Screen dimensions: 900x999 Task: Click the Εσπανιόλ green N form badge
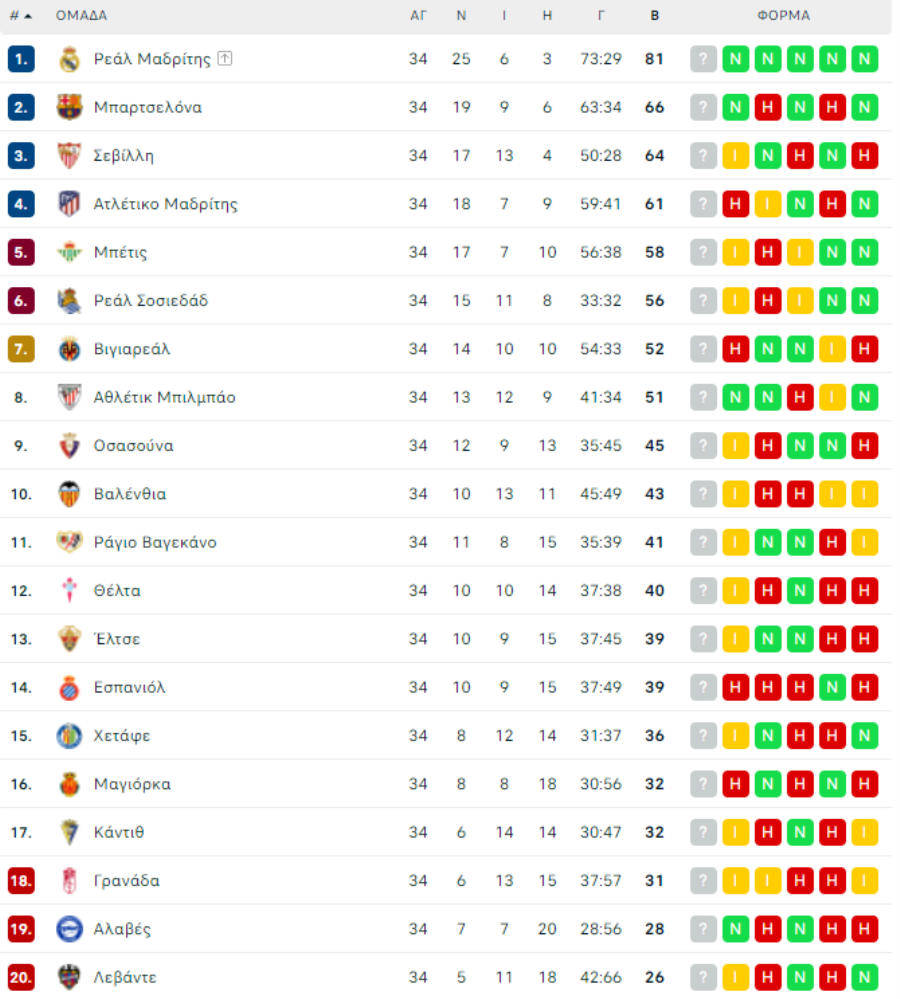tap(832, 687)
